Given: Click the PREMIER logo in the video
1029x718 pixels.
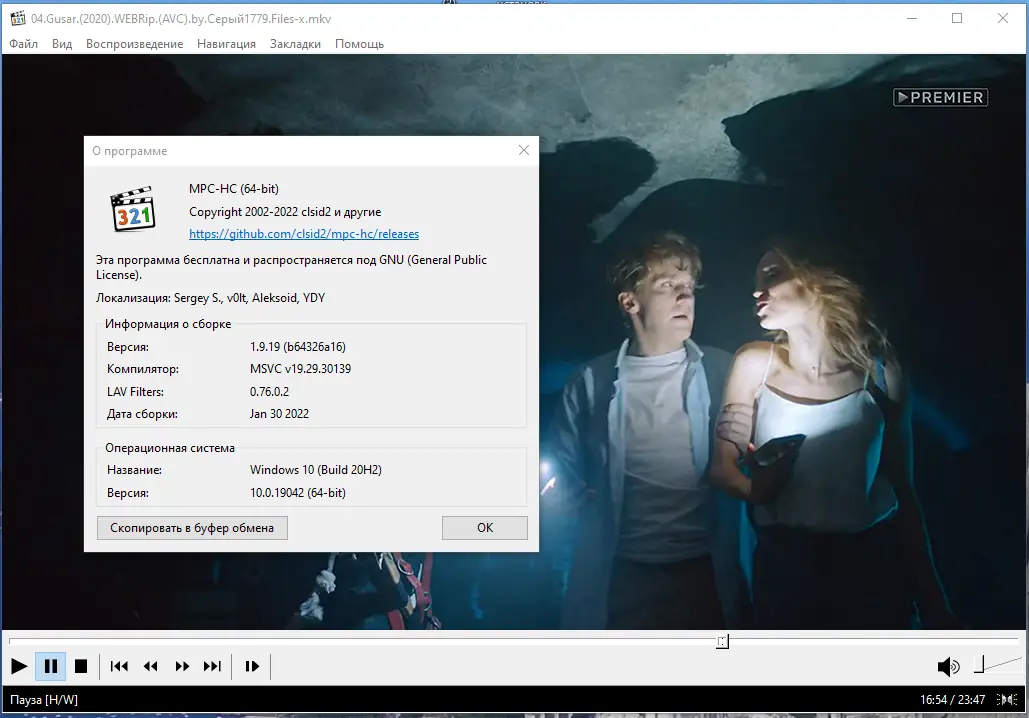Looking at the screenshot, I should [x=940, y=97].
